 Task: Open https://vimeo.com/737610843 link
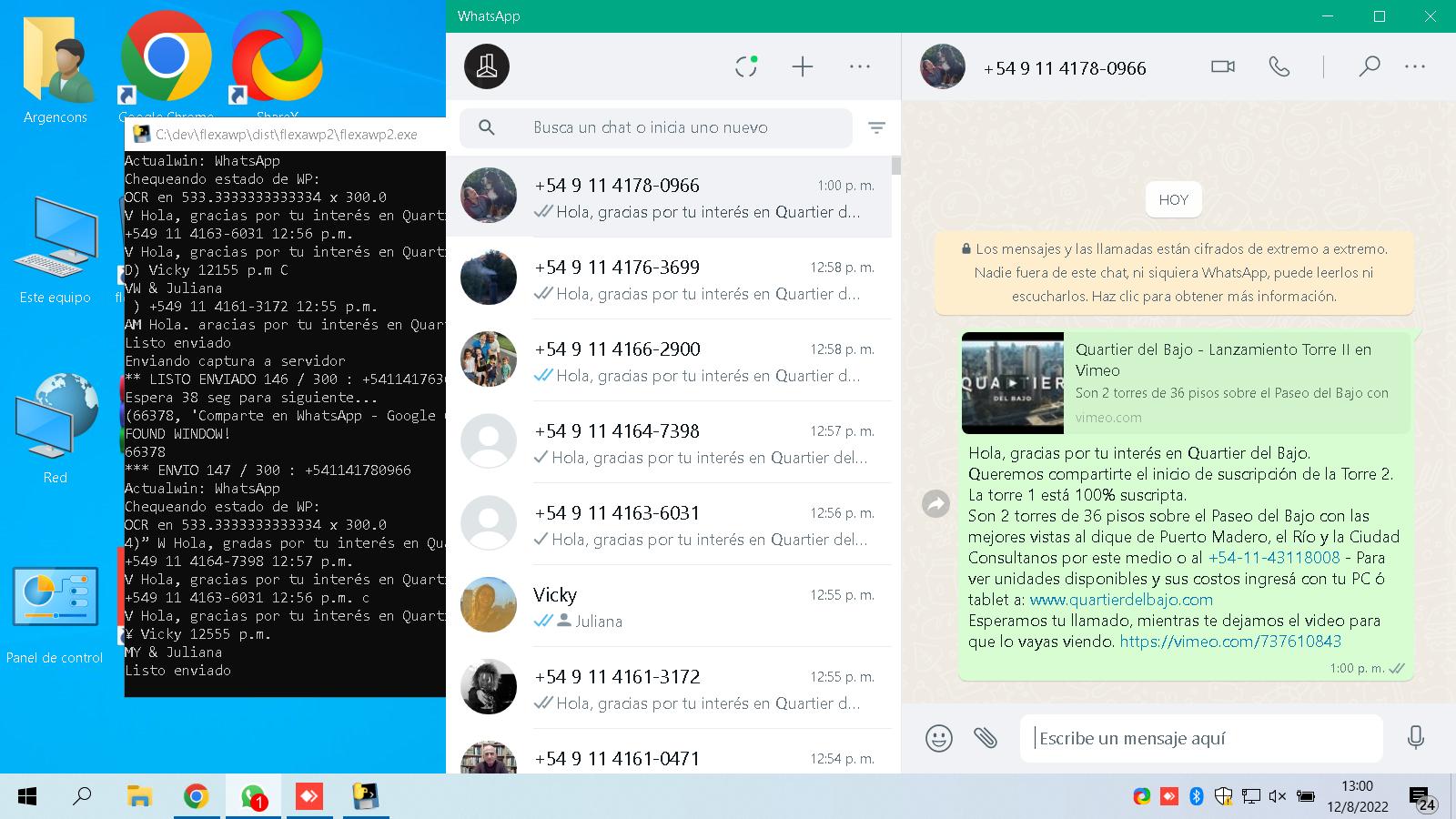click(1230, 642)
